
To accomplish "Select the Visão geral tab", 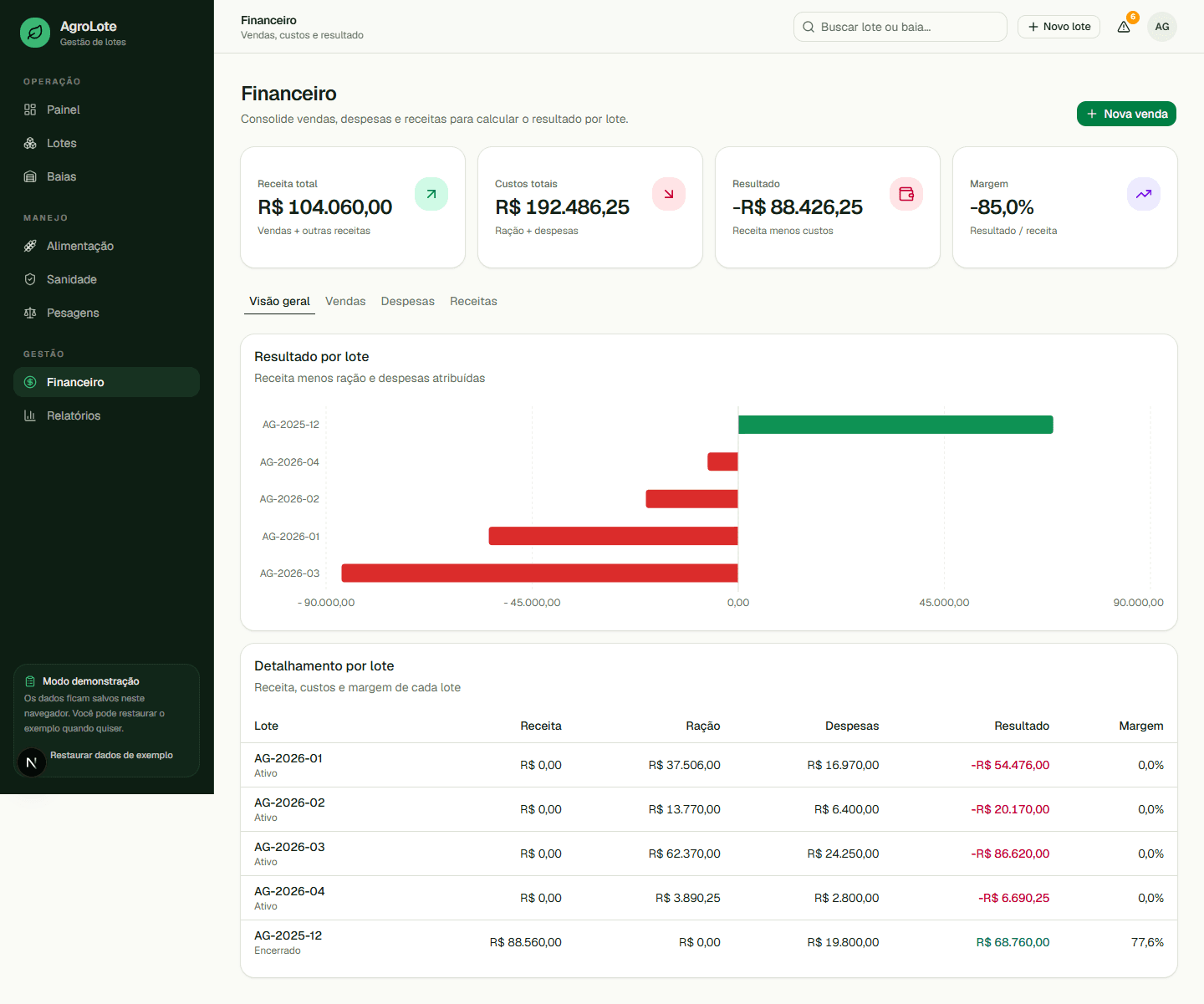I will coord(279,301).
